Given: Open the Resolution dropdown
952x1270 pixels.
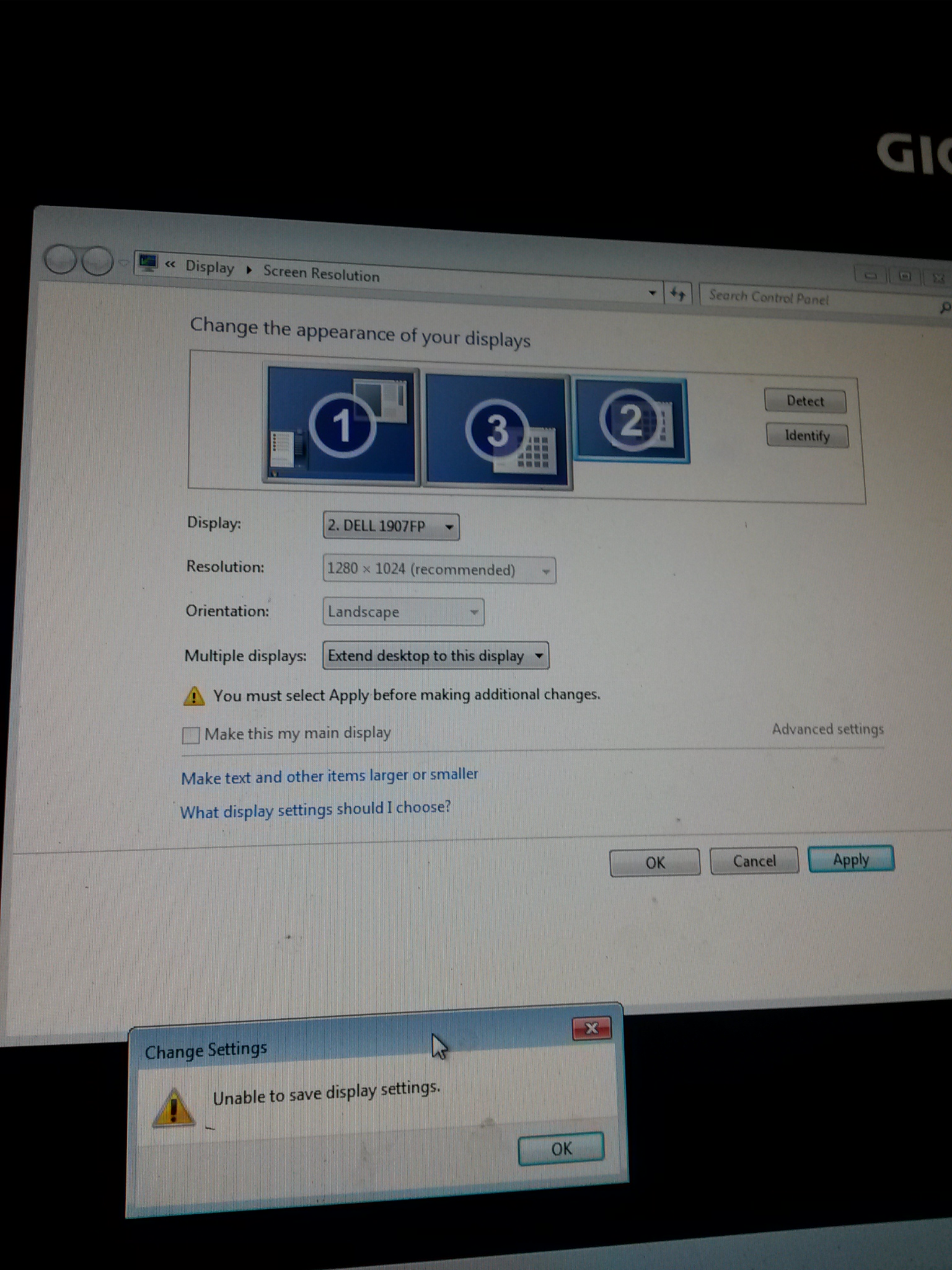Looking at the screenshot, I should point(439,570).
